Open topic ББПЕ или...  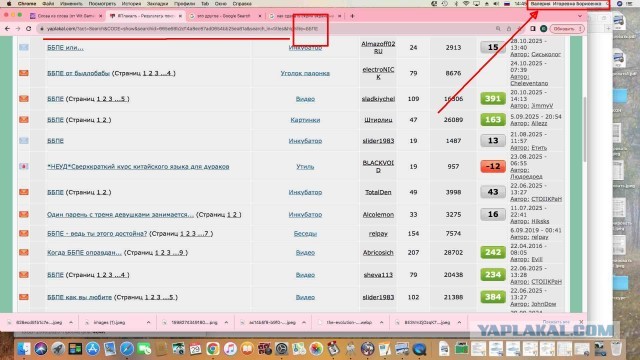click(x=65, y=48)
